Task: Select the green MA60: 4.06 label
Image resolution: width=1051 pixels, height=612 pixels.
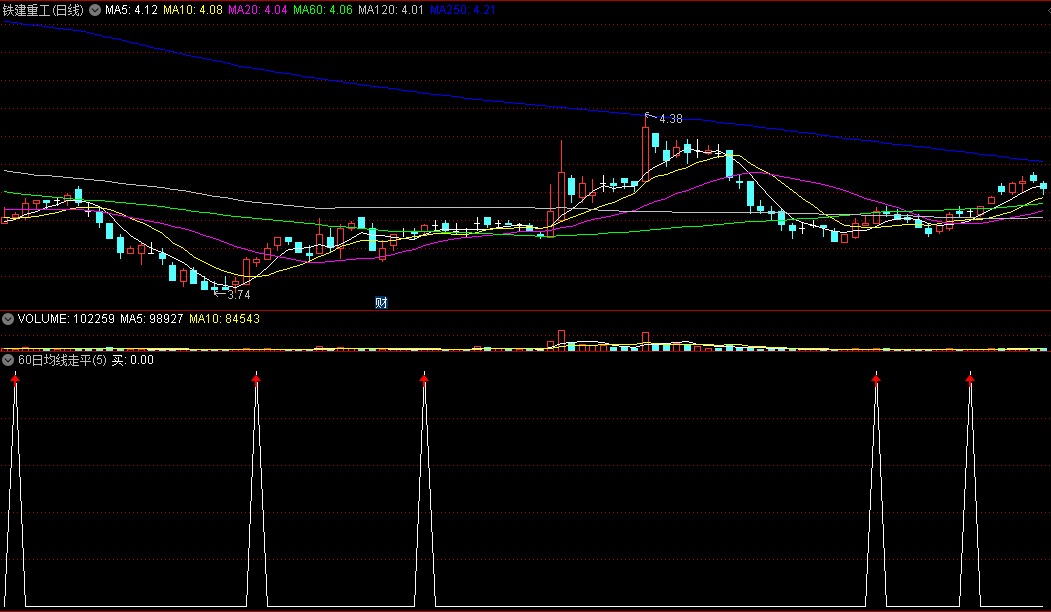Action: point(323,10)
